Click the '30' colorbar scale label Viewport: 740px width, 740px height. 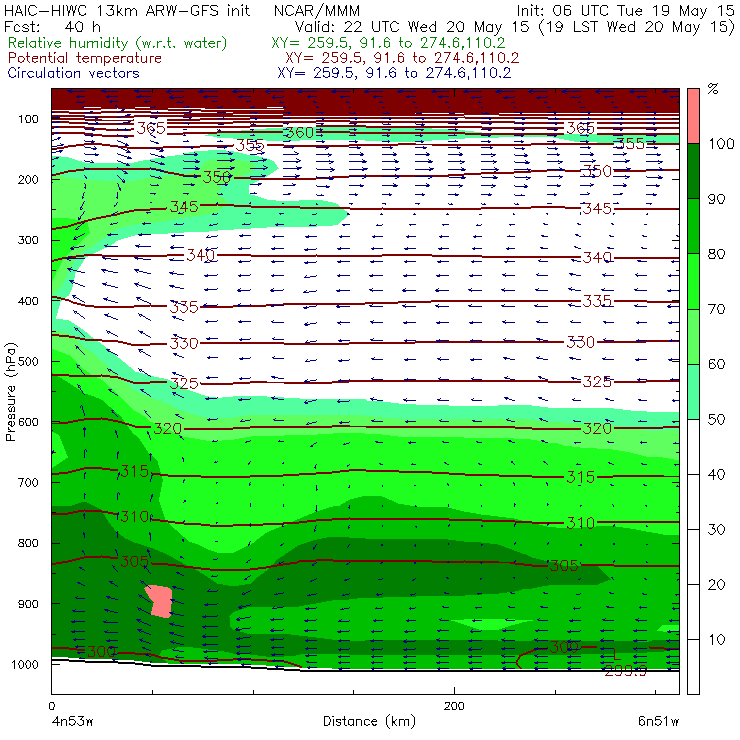[x=716, y=529]
